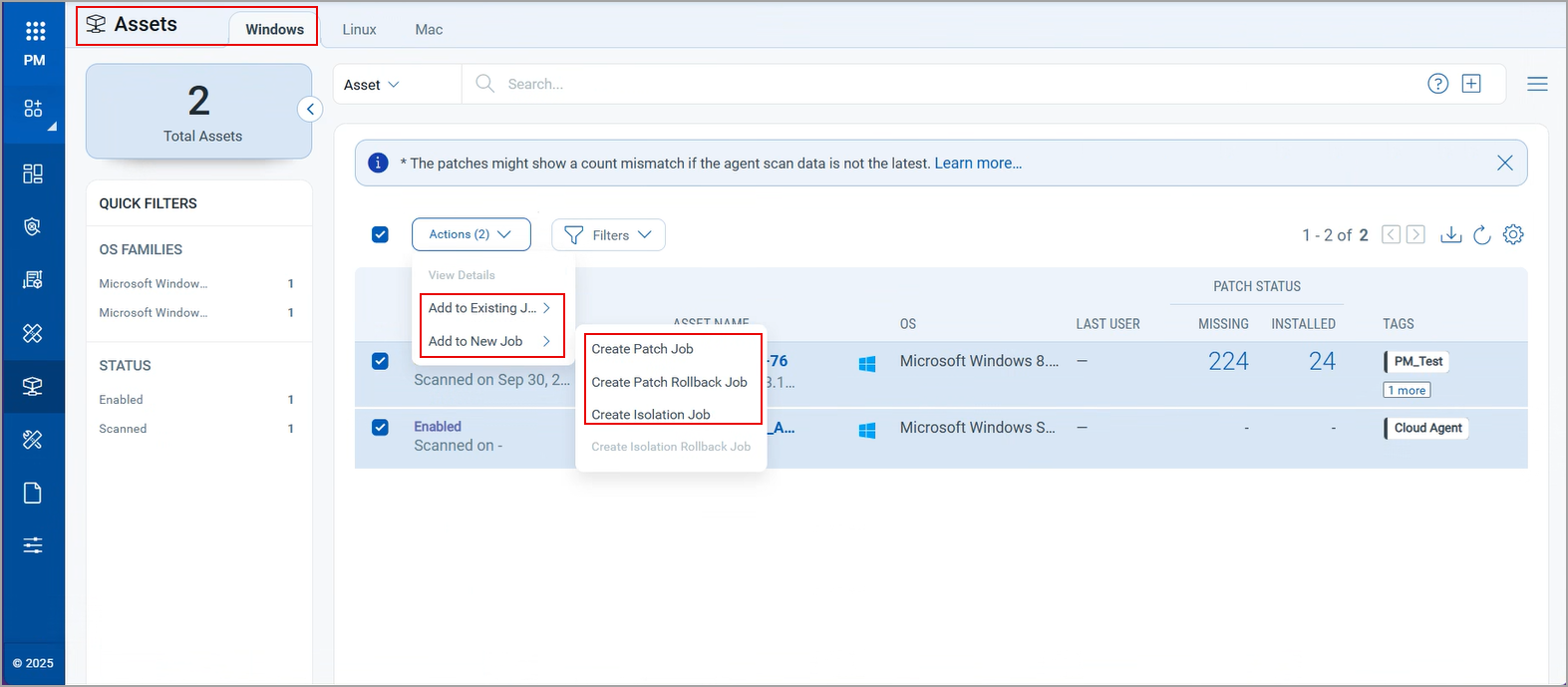Click the 1 more tags link
The image size is (1568, 687).
tap(1407, 390)
